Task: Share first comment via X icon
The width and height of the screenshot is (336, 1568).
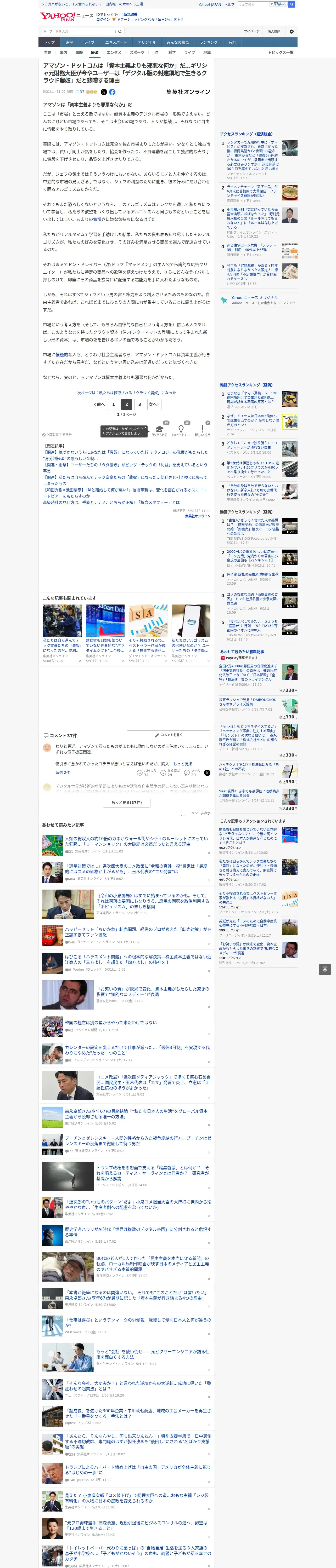Action: 207,773
